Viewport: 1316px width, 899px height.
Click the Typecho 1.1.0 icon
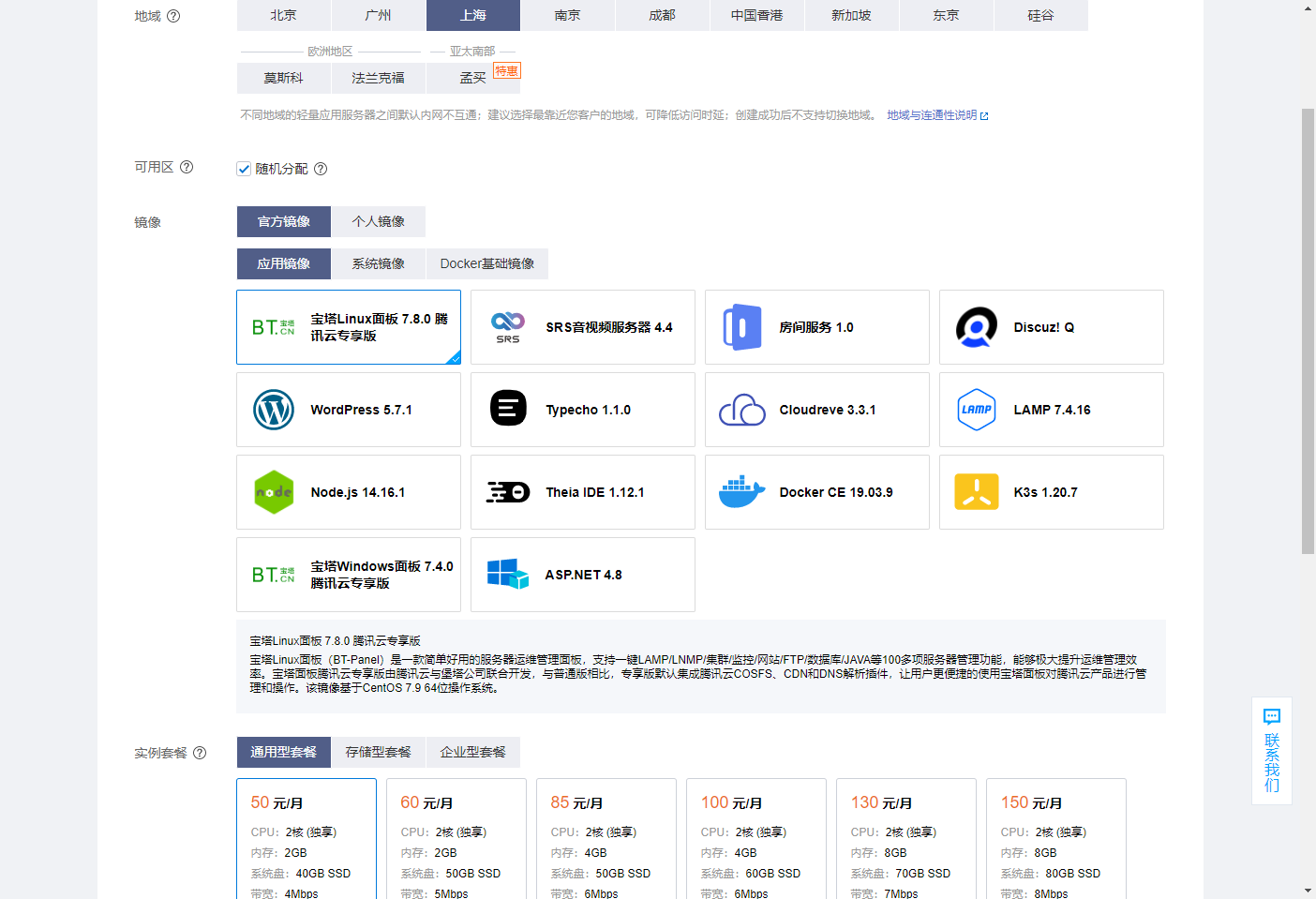[x=507, y=410]
